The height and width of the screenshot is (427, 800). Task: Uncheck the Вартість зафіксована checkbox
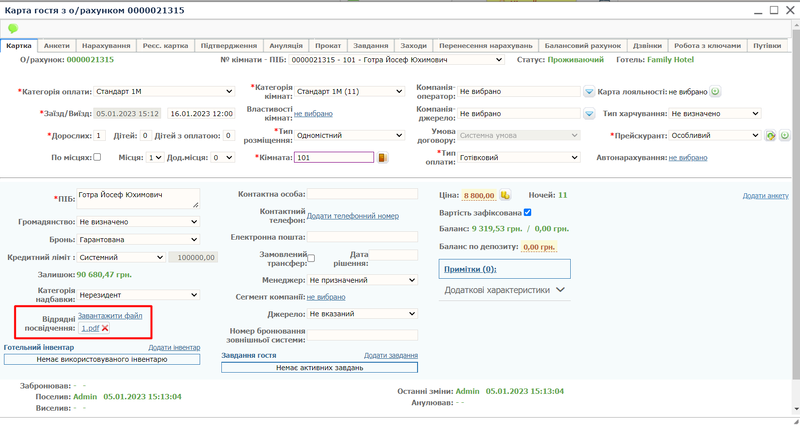coord(528,212)
